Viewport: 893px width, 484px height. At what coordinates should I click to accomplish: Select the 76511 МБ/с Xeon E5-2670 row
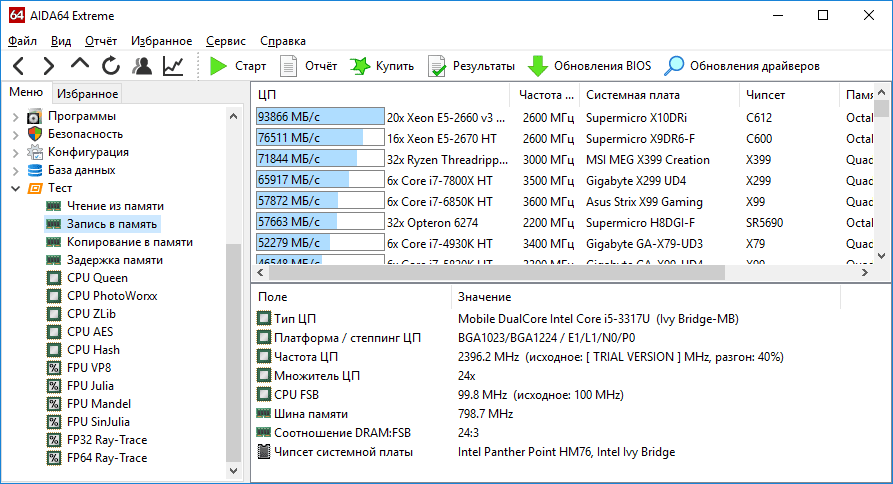564,138
